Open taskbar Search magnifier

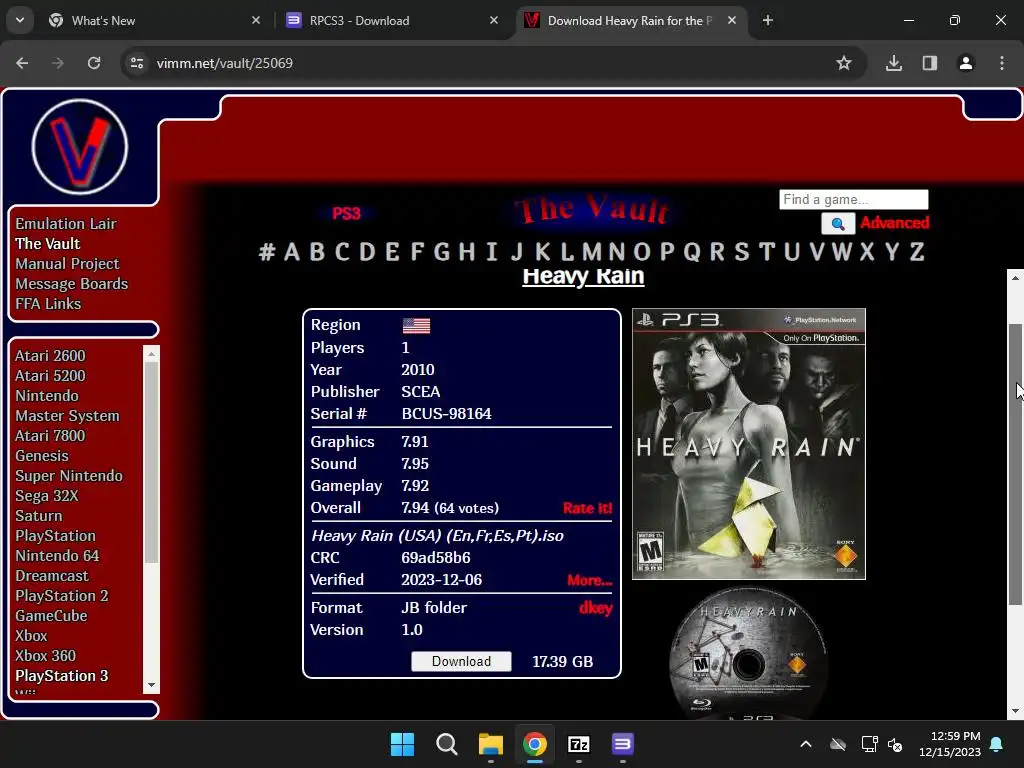[x=447, y=744]
